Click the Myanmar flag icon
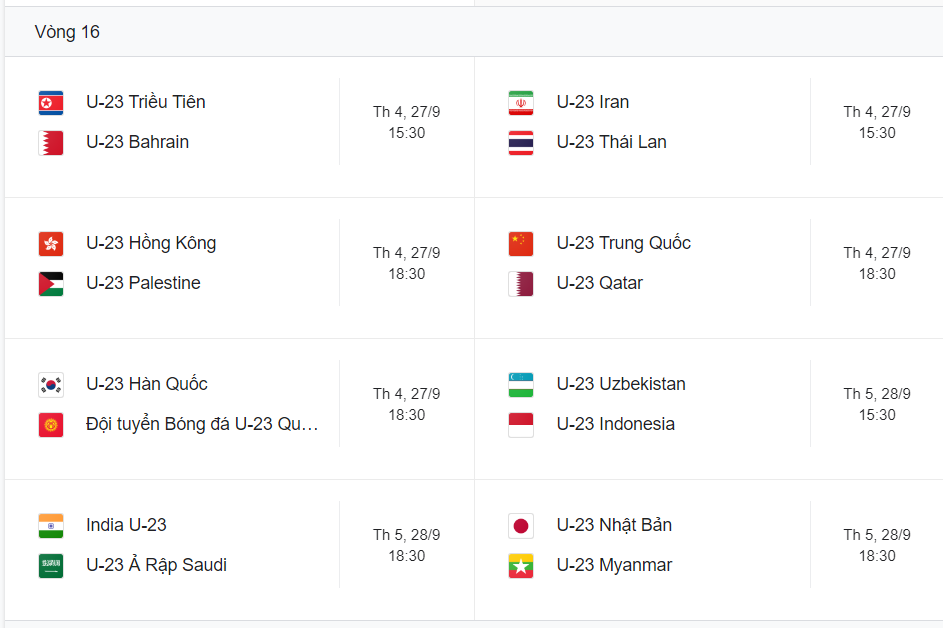Image resolution: width=943 pixels, height=628 pixels. [521, 566]
